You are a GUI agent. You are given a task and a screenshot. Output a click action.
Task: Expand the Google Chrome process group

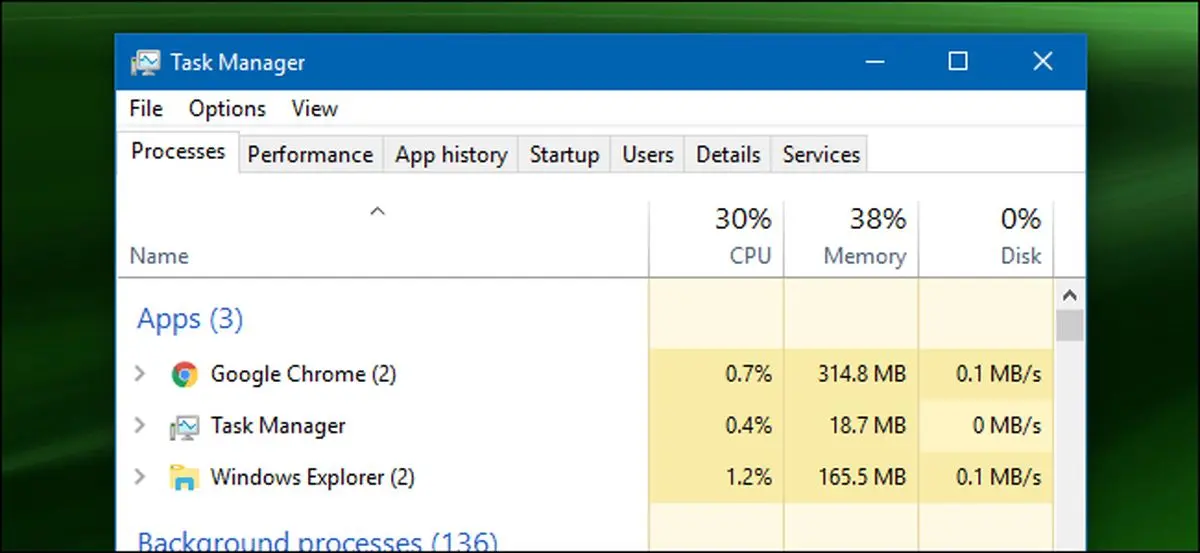(141, 375)
